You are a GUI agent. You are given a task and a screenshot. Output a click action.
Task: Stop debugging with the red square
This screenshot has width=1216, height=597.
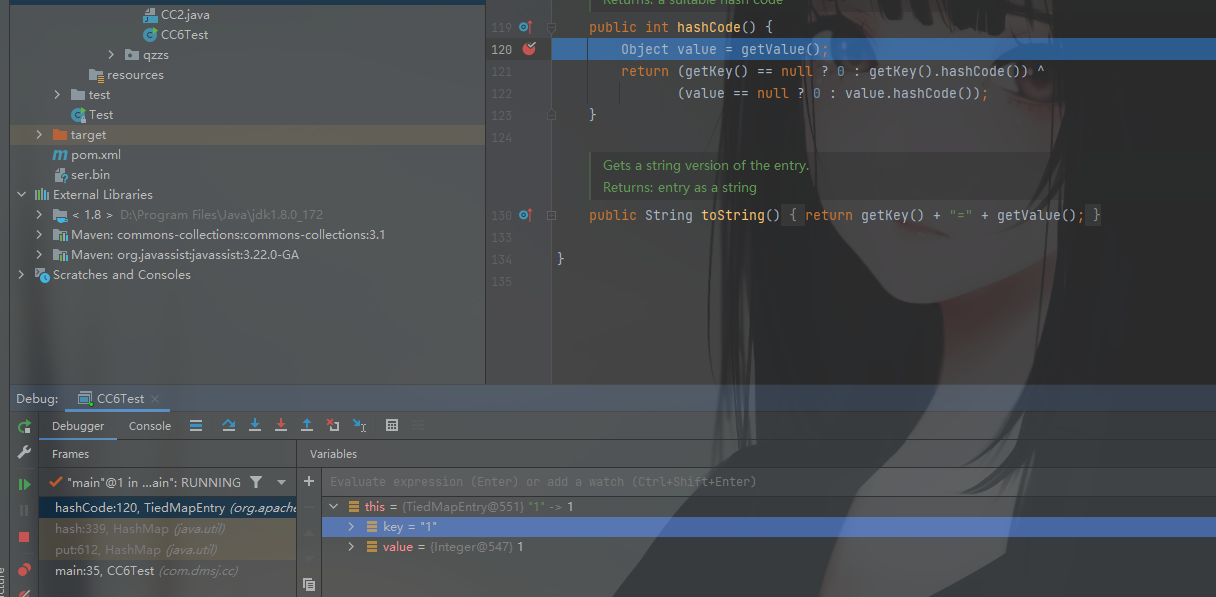[24, 537]
